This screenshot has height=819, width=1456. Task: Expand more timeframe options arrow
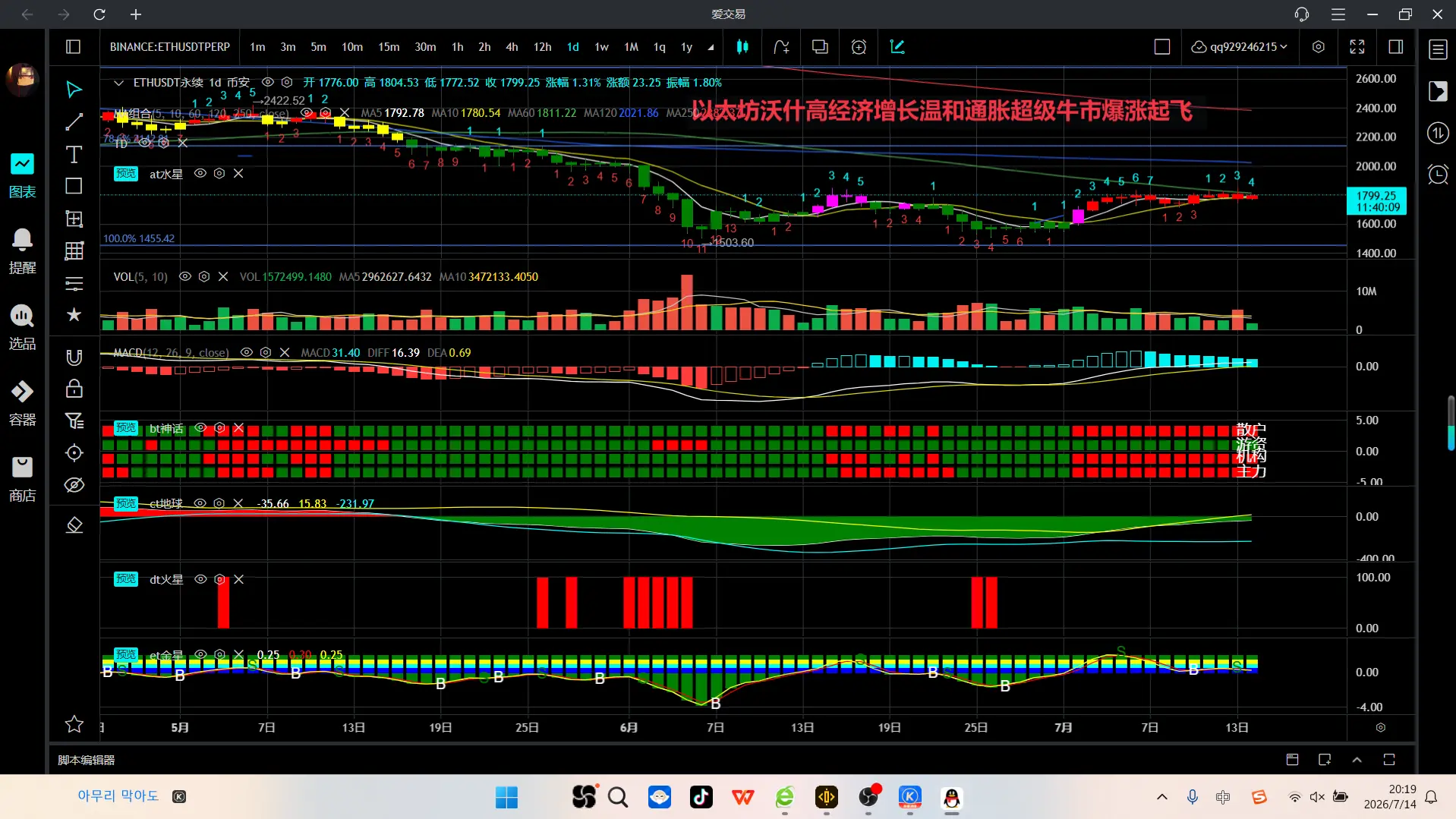711,47
